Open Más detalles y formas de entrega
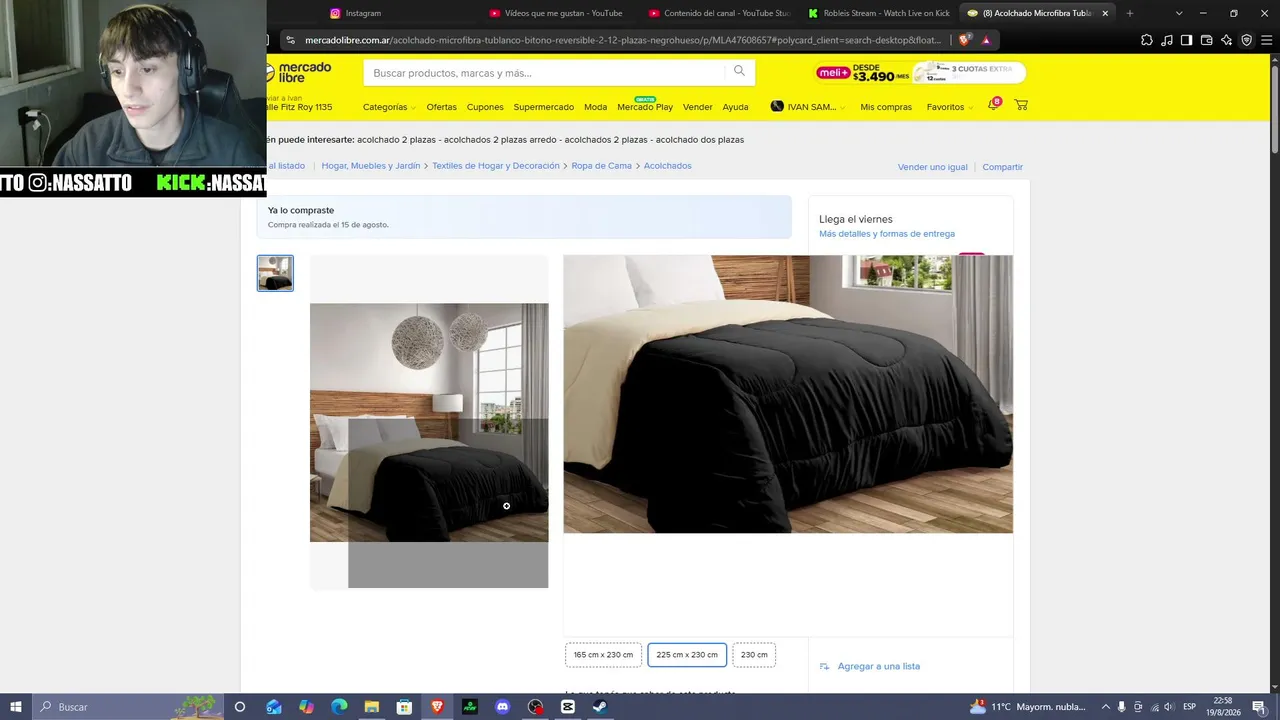 click(x=887, y=234)
